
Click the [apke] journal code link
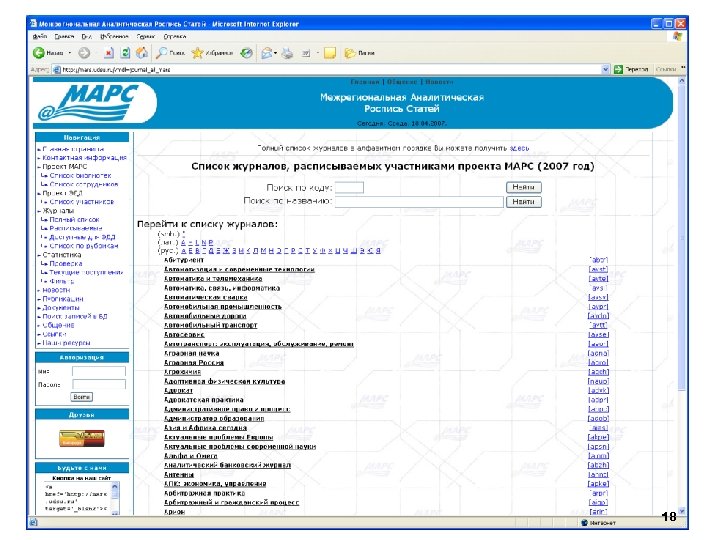(x=598, y=484)
